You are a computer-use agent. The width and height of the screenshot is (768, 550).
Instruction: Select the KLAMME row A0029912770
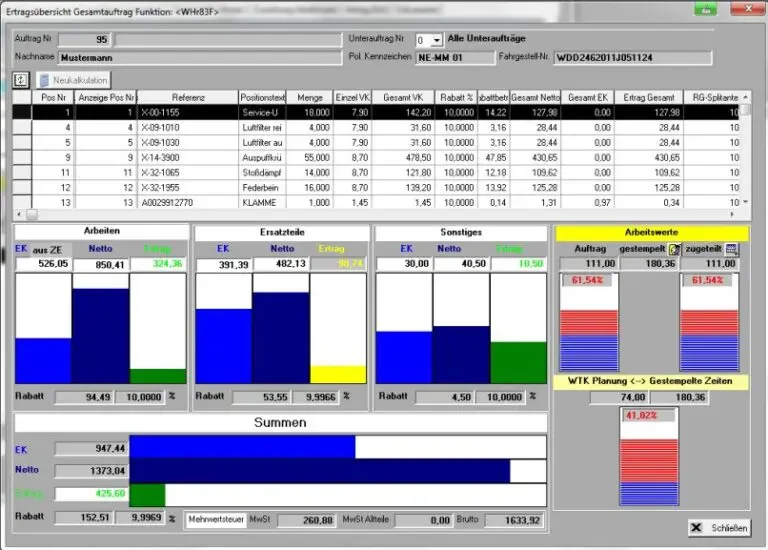click(x=382, y=202)
